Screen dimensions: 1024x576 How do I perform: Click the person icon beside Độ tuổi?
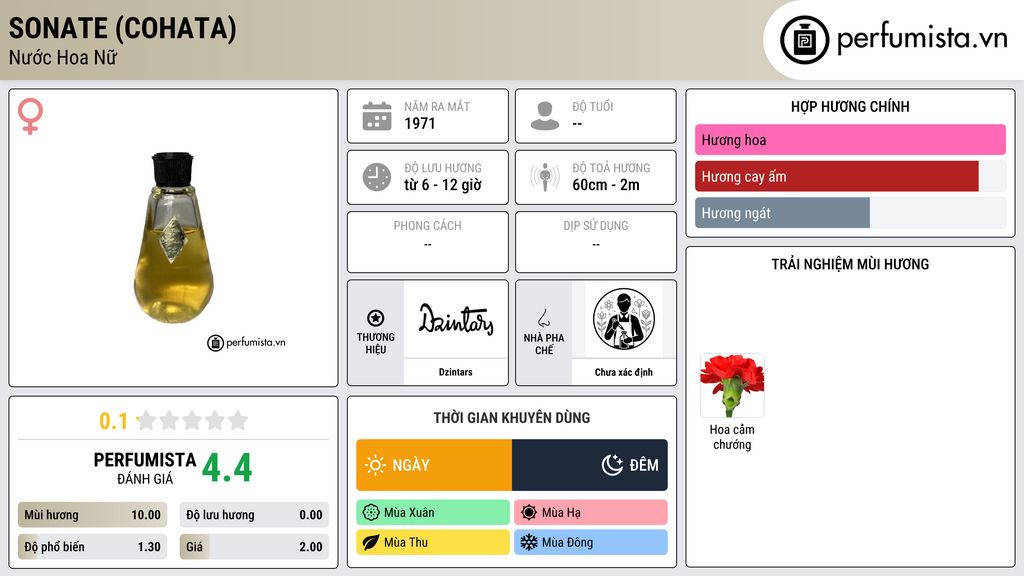pos(545,116)
